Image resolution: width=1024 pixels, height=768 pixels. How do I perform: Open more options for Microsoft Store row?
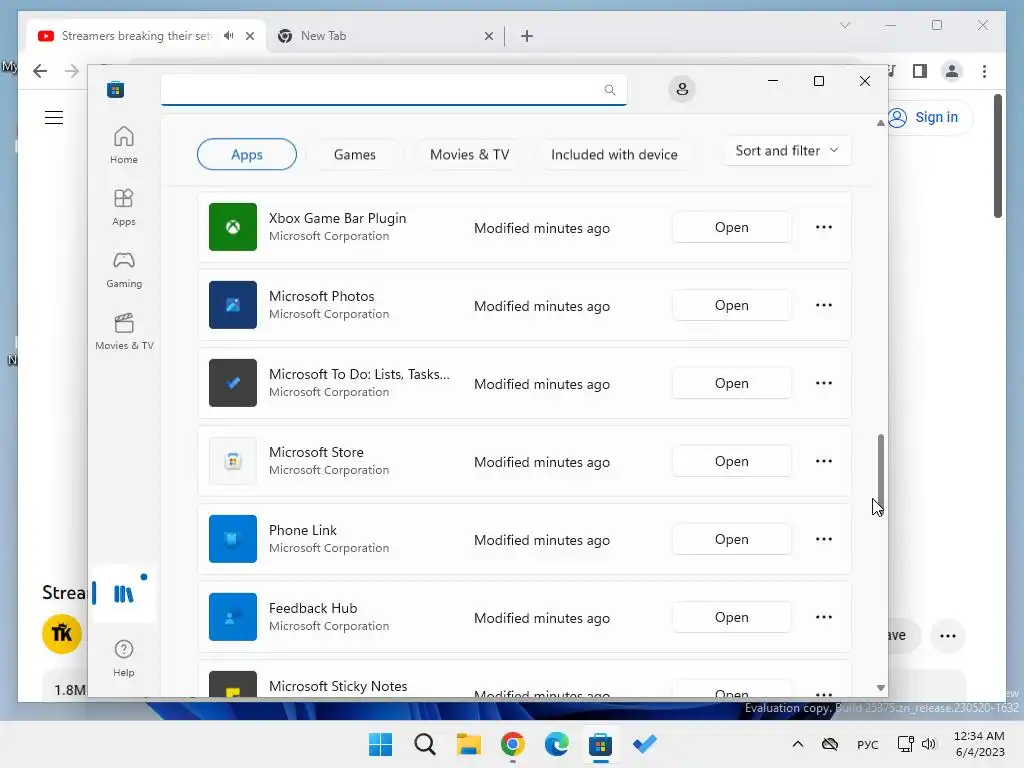(824, 461)
